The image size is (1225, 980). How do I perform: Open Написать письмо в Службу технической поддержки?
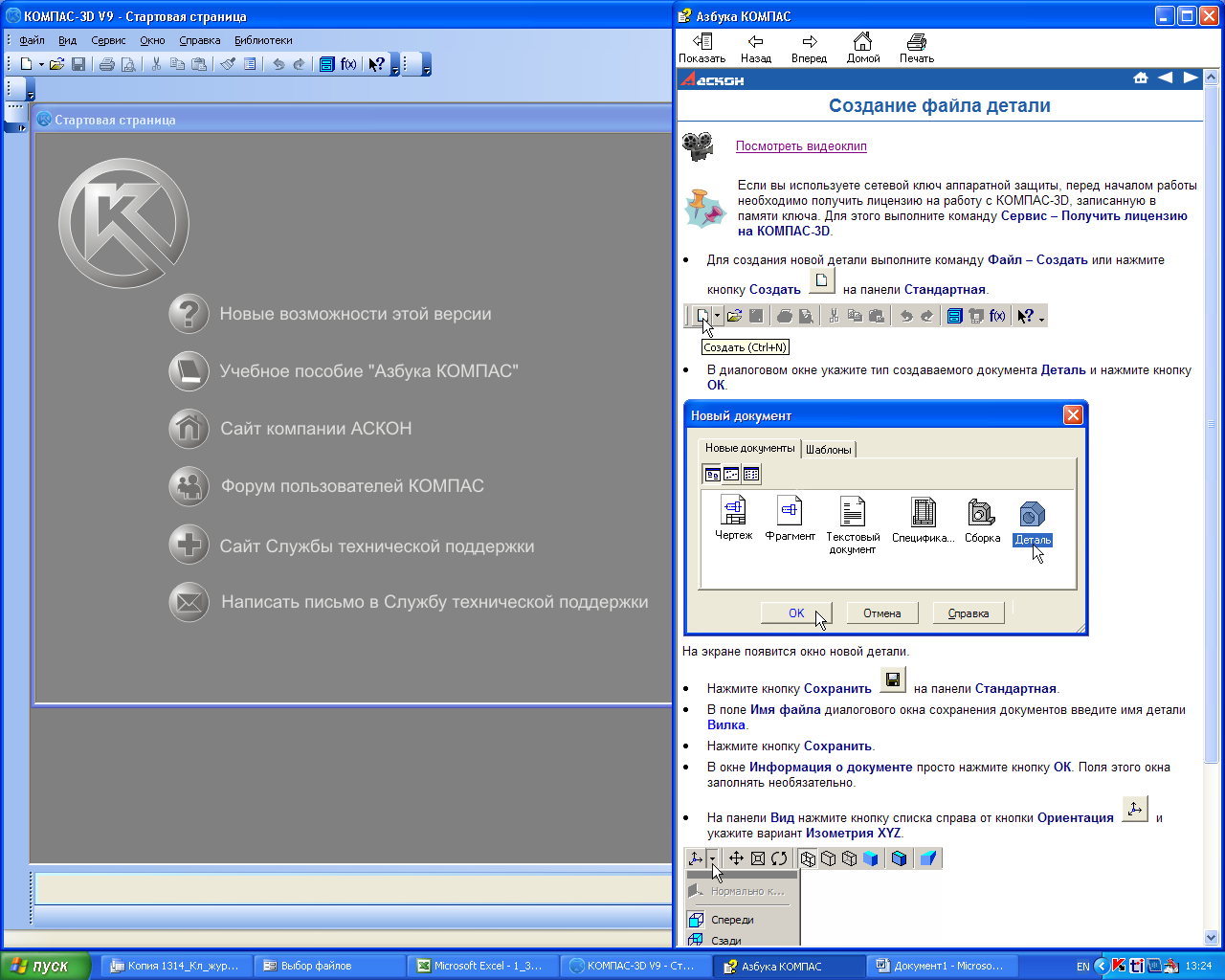[434, 602]
